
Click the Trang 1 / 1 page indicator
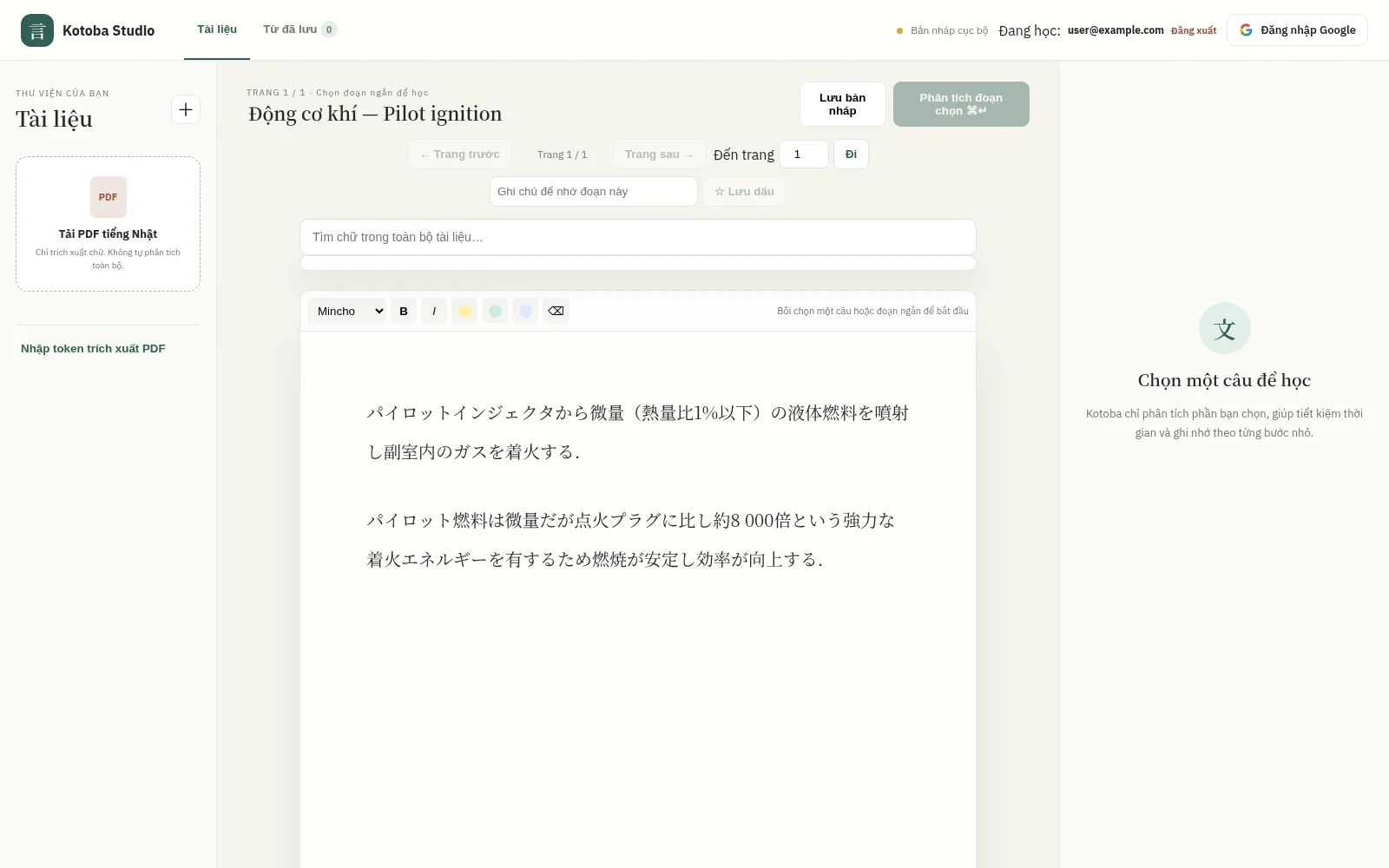pyautogui.click(x=562, y=155)
